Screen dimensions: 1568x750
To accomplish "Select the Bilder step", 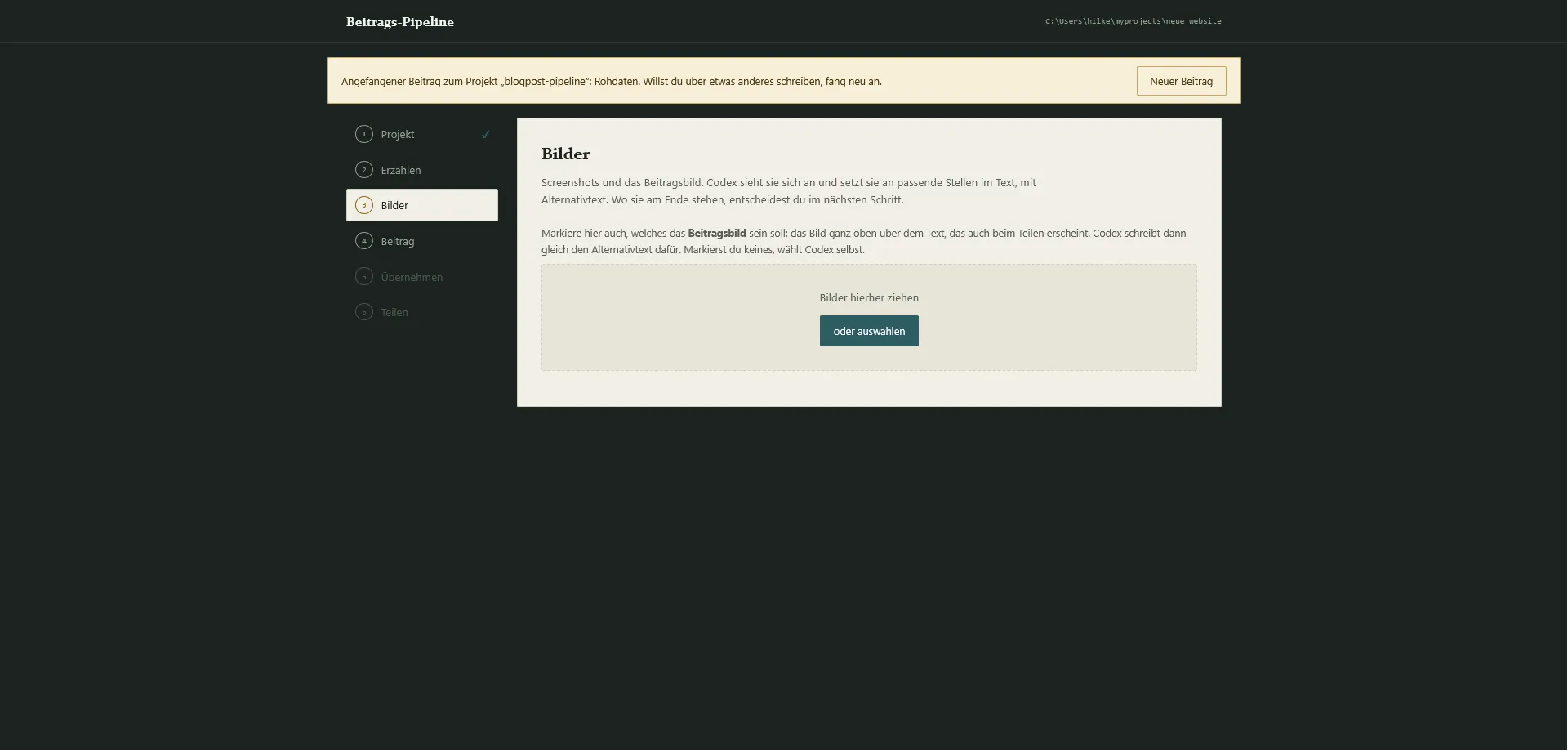I will (x=422, y=205).
